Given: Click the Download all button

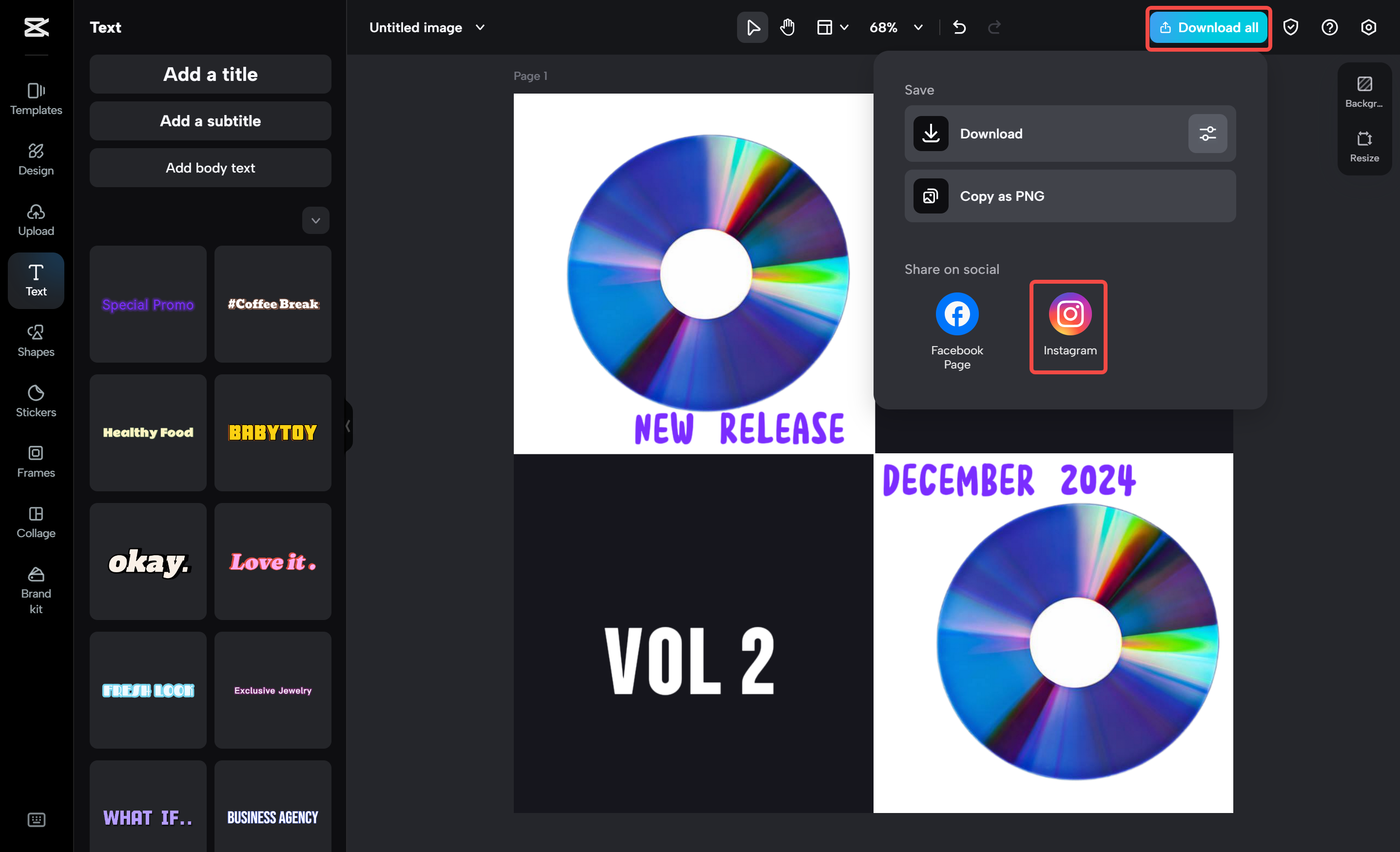Looking at the screenshot, I should [x=1208, y=27].
